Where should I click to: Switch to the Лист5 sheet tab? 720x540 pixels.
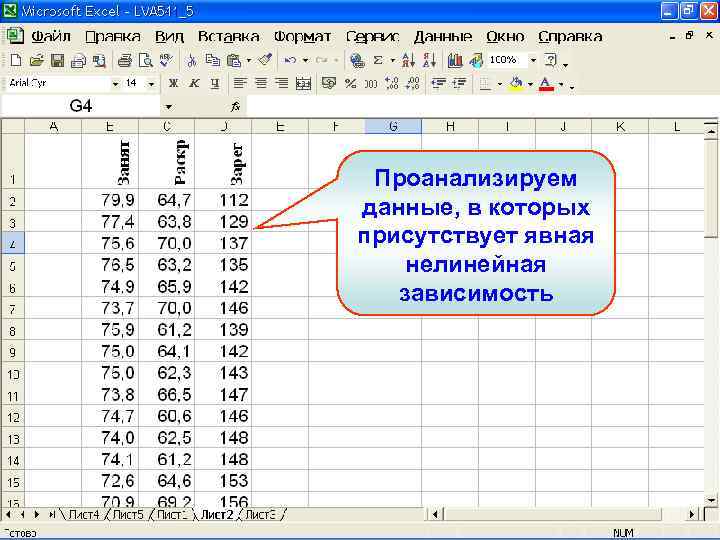coord(128,515)
